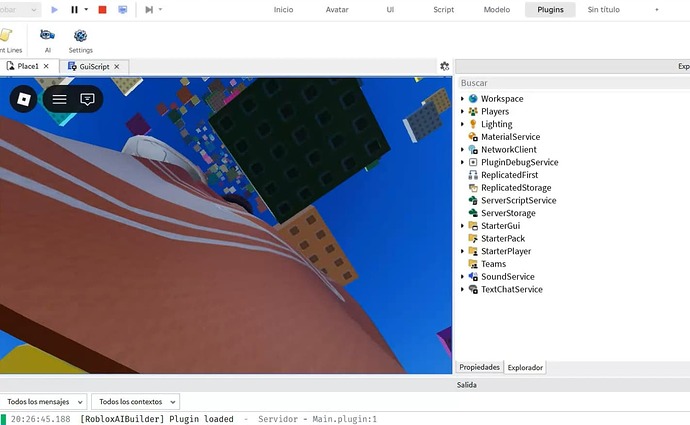Toggle the client/server view monitor icon
This screenshot has width=690, height=425.
[123, 10]
